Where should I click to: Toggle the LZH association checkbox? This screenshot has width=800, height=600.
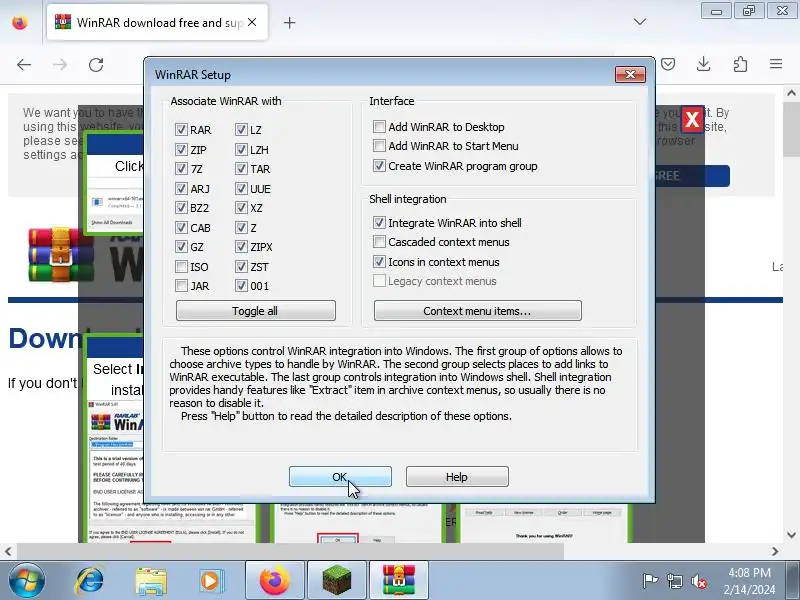point(241,149)
